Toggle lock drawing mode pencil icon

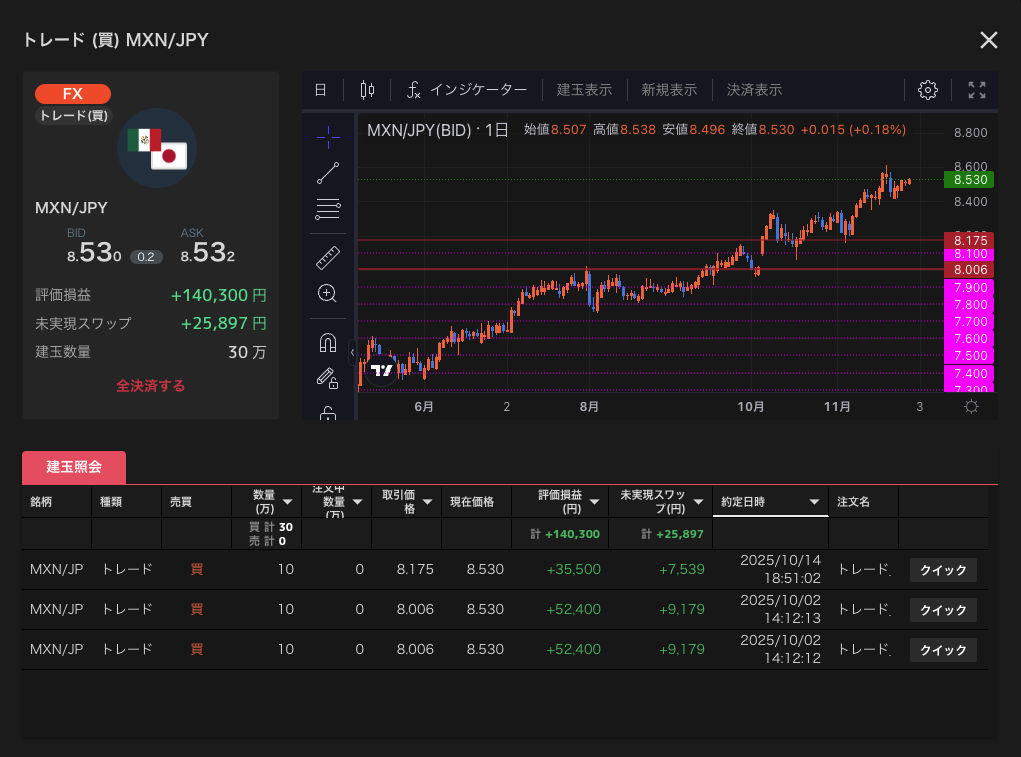[327, 378]
